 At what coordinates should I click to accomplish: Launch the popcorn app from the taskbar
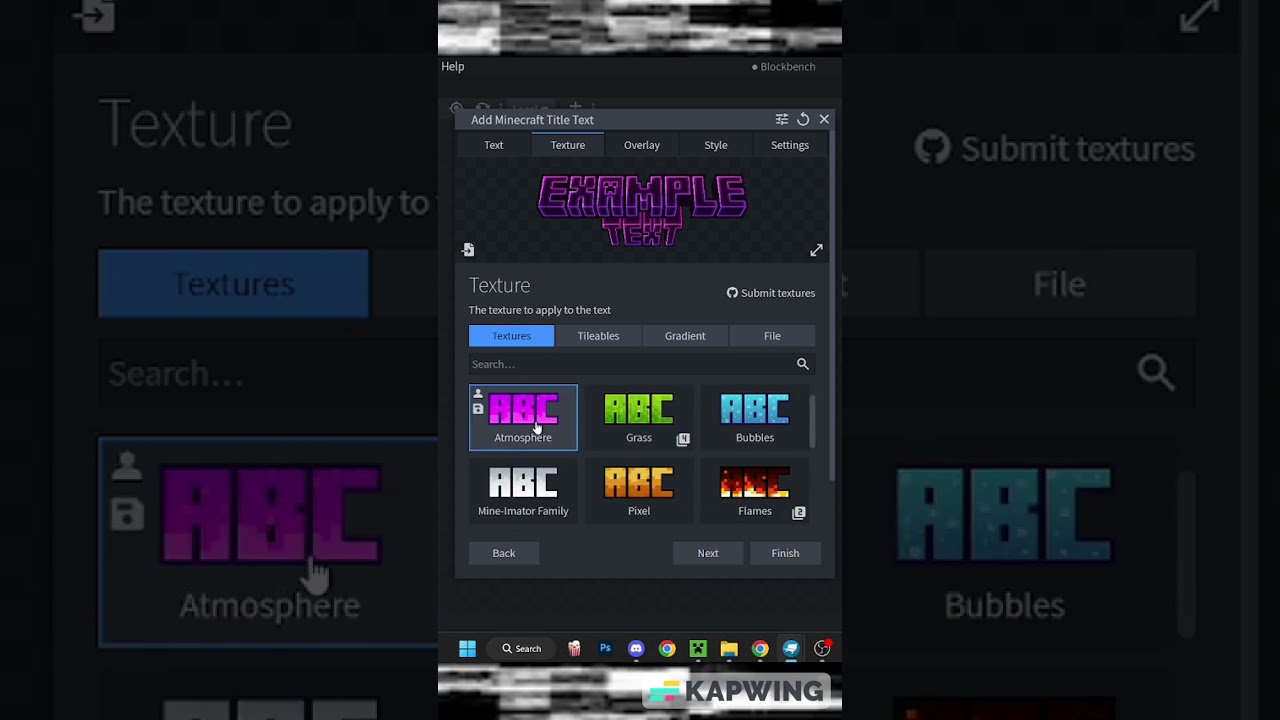pyautogui.click(x=574, y=649)
